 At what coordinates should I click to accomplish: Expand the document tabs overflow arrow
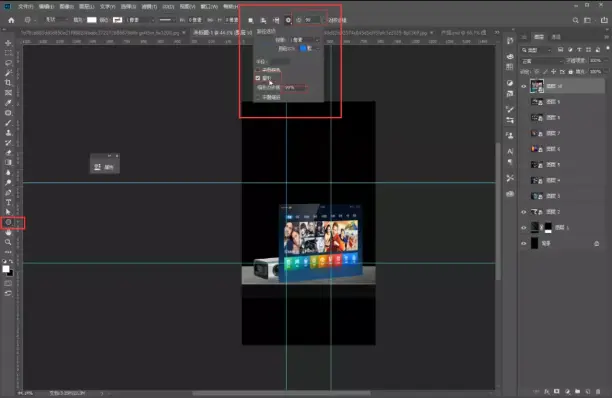pos(497,33)
